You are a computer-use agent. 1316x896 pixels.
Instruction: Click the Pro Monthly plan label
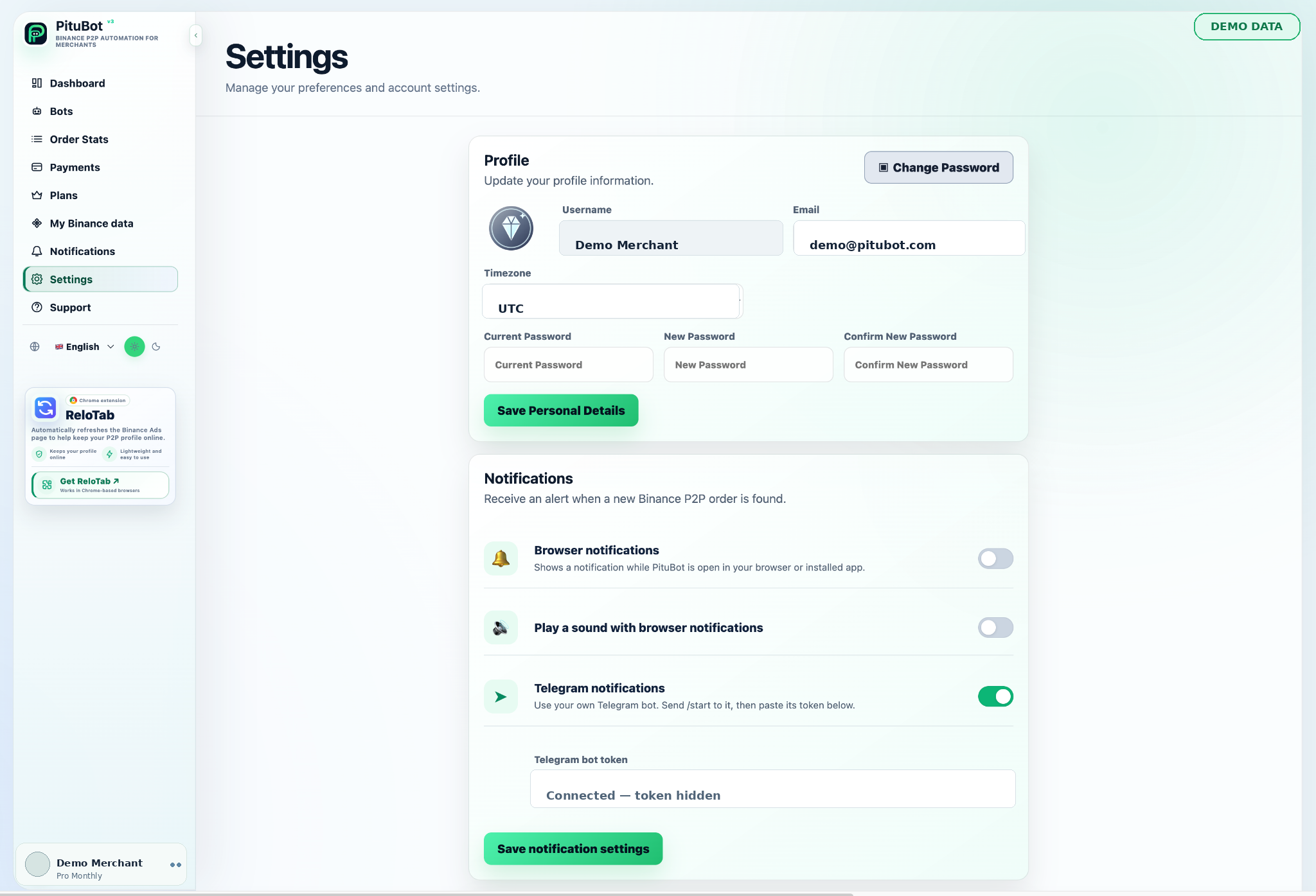[x=79, y=876]
